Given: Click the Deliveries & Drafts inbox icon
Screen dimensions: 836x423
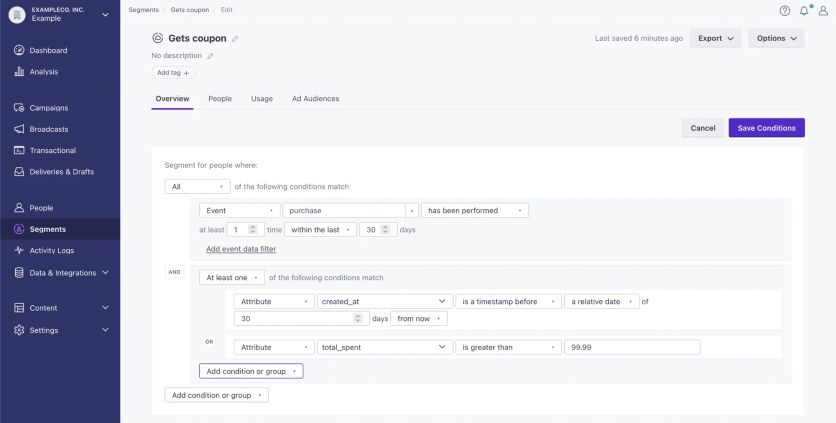Looking at the screenshot, I should coord(19,172).
